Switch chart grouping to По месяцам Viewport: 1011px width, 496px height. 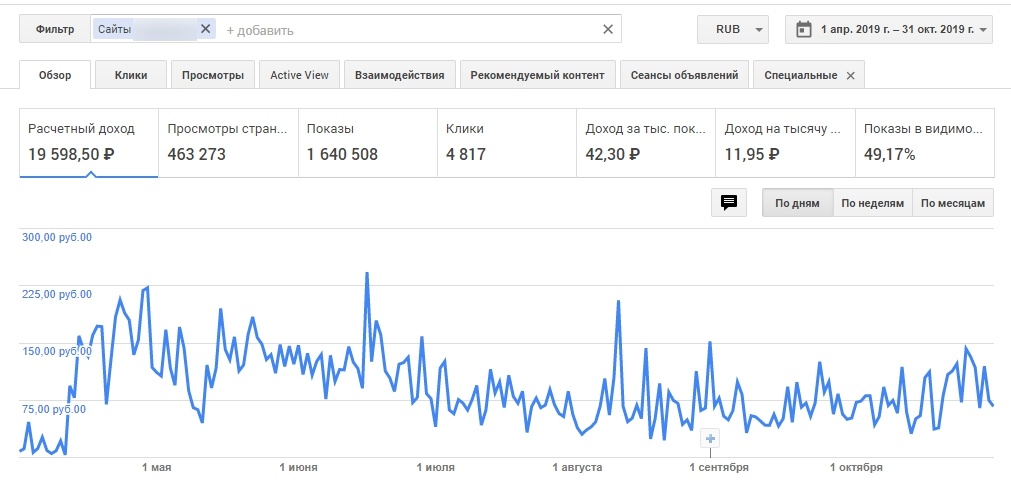click(x=953, y=203)
